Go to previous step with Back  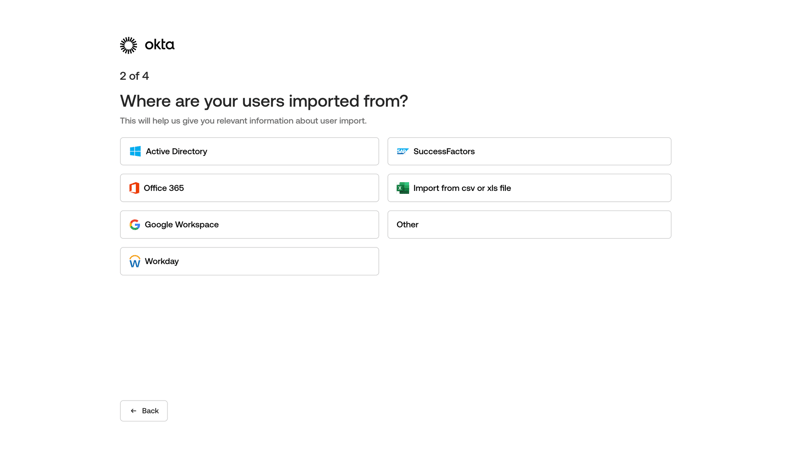144,411
